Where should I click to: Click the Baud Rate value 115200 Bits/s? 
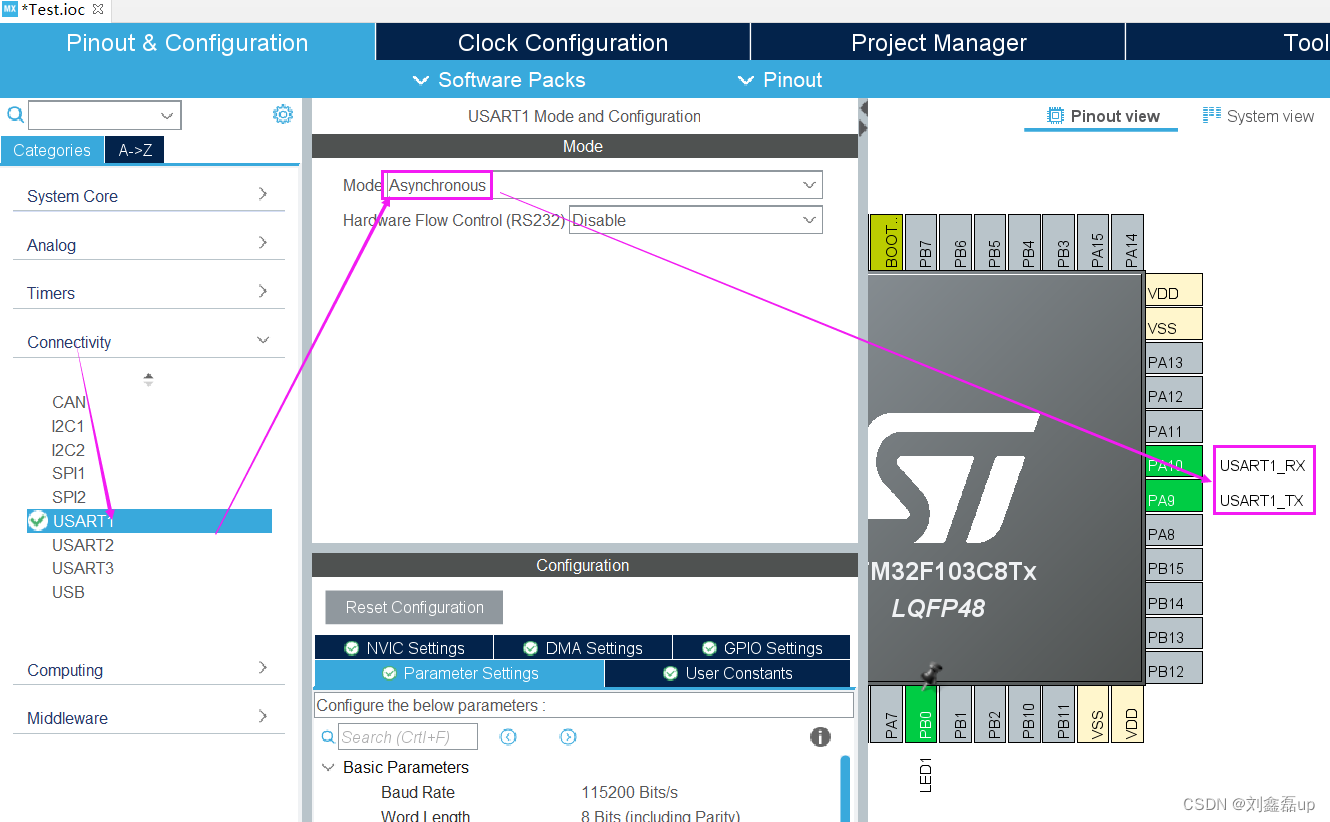pyautogui.click(x=630, y=792)
